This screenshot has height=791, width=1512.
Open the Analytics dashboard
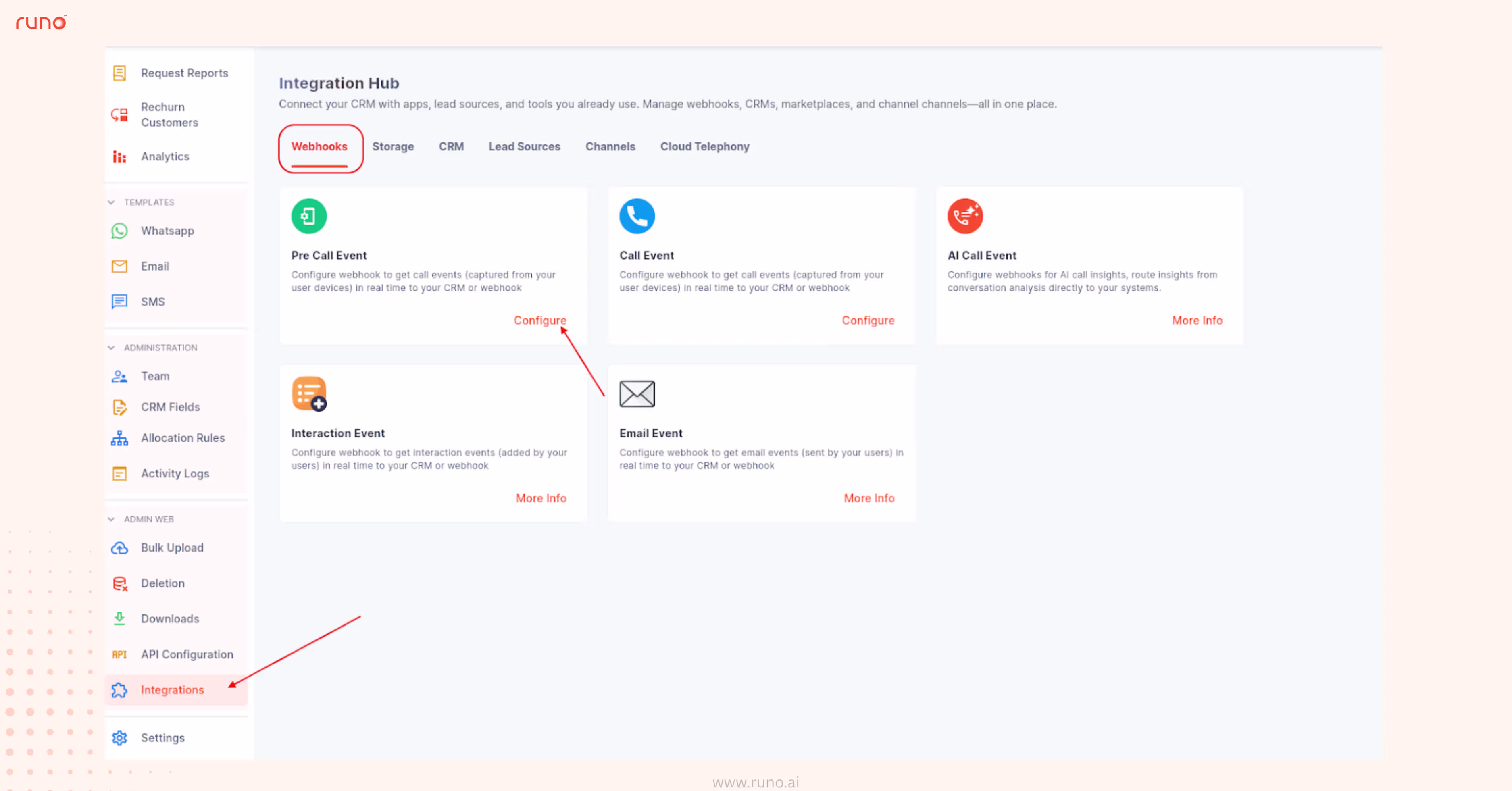point(165,157)
